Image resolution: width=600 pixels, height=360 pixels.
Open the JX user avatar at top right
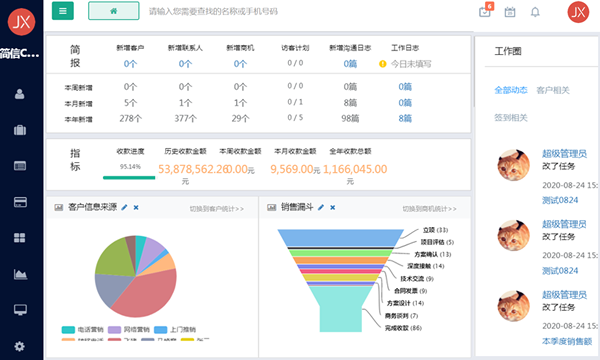pos(578,12)
